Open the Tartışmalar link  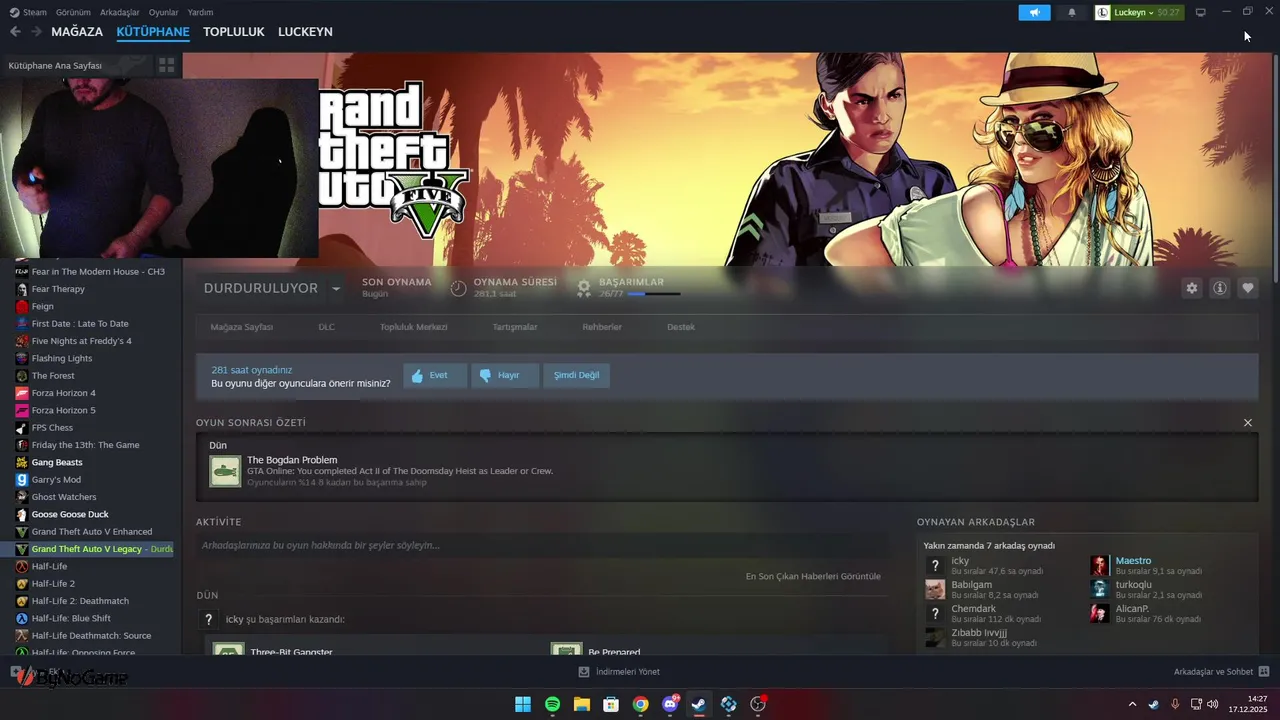point(515,327)
